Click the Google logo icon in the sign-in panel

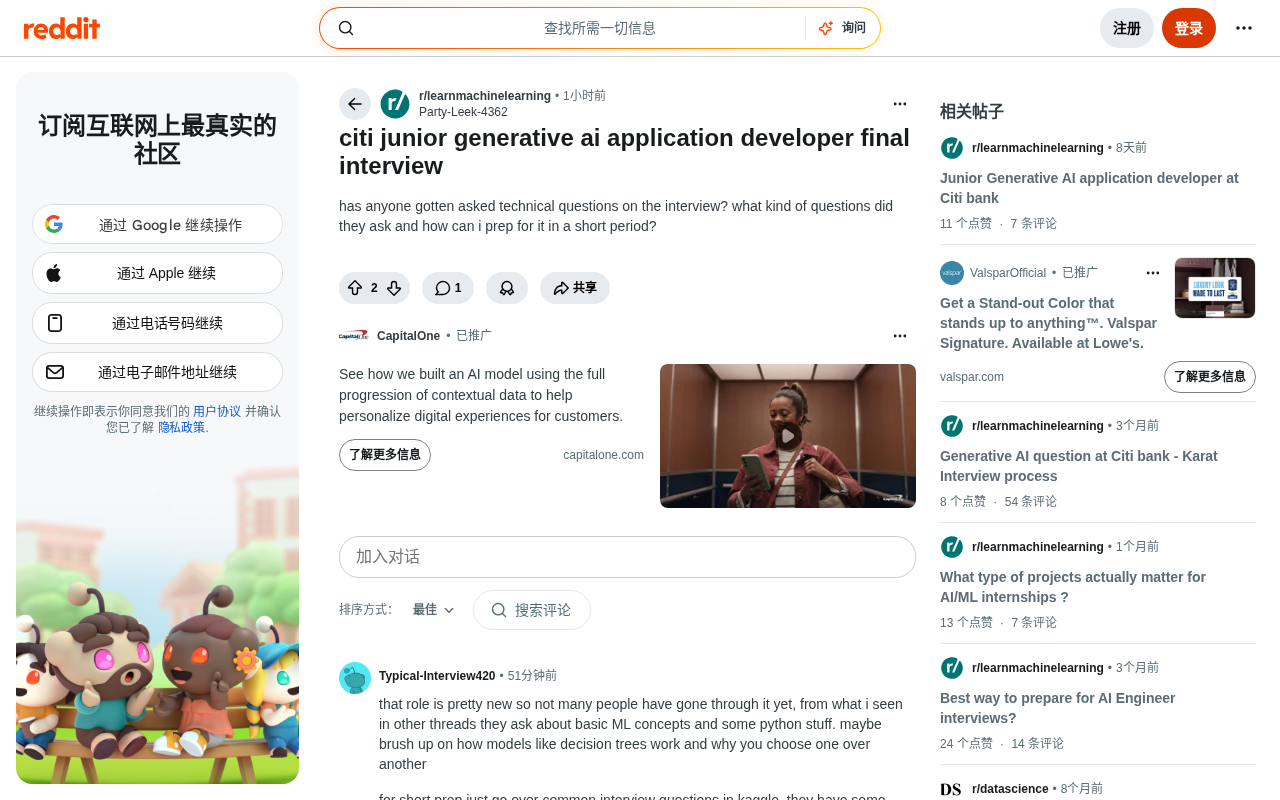(54, 224)
